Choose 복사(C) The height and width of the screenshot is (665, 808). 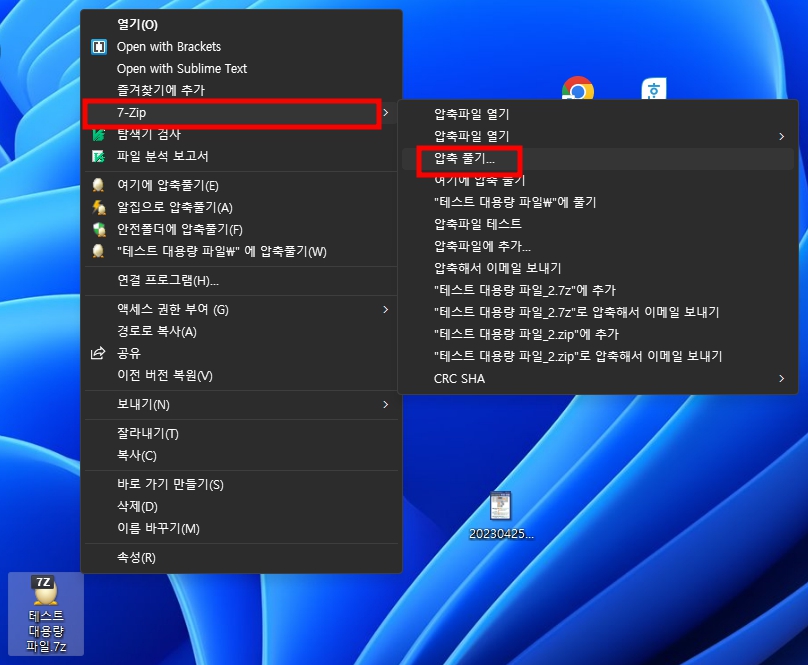241,456
